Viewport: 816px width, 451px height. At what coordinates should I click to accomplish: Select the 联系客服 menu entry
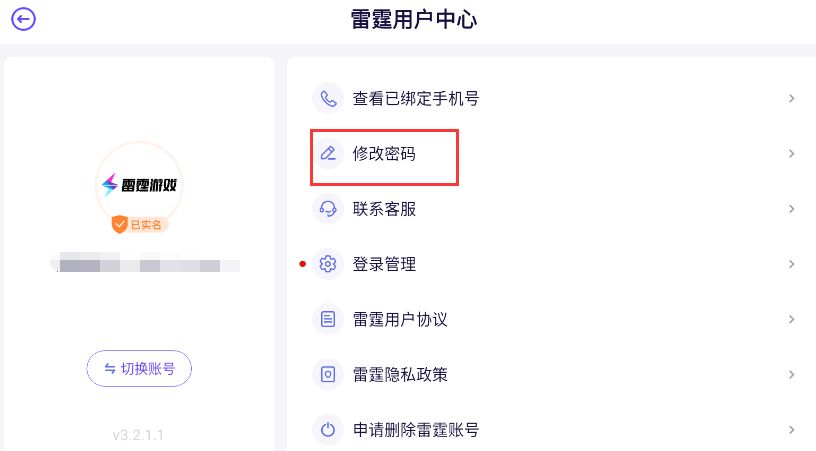pos(384,209)
